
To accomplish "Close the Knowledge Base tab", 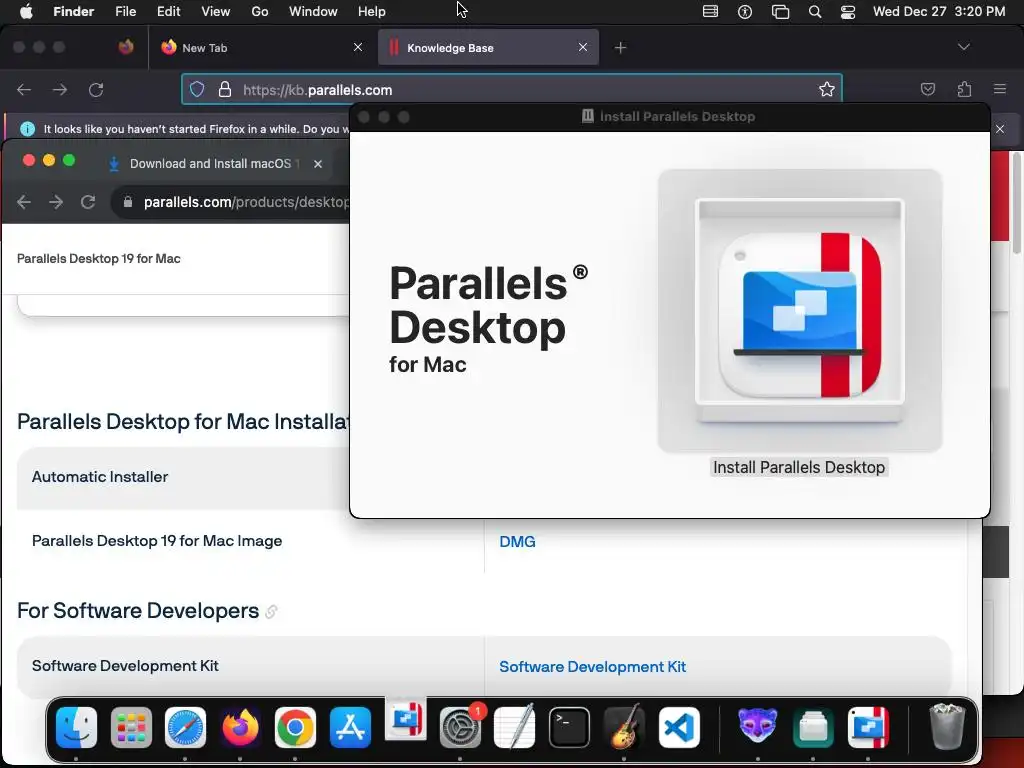I will (x=583, y=47).
